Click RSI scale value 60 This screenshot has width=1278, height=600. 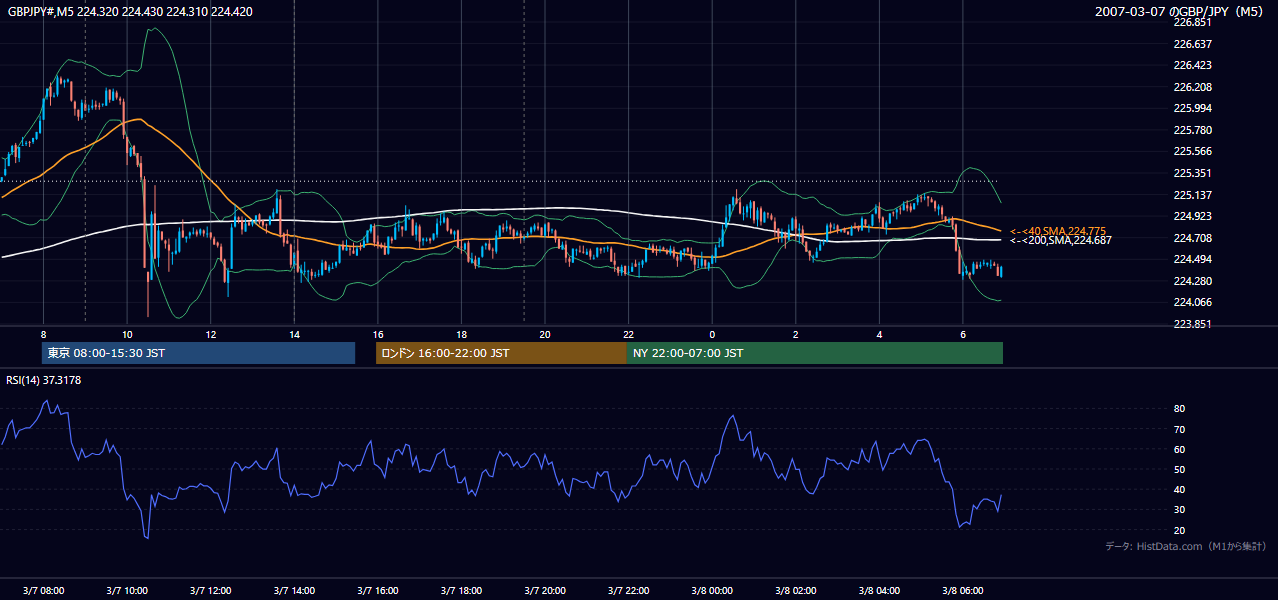pos(1179,449)
